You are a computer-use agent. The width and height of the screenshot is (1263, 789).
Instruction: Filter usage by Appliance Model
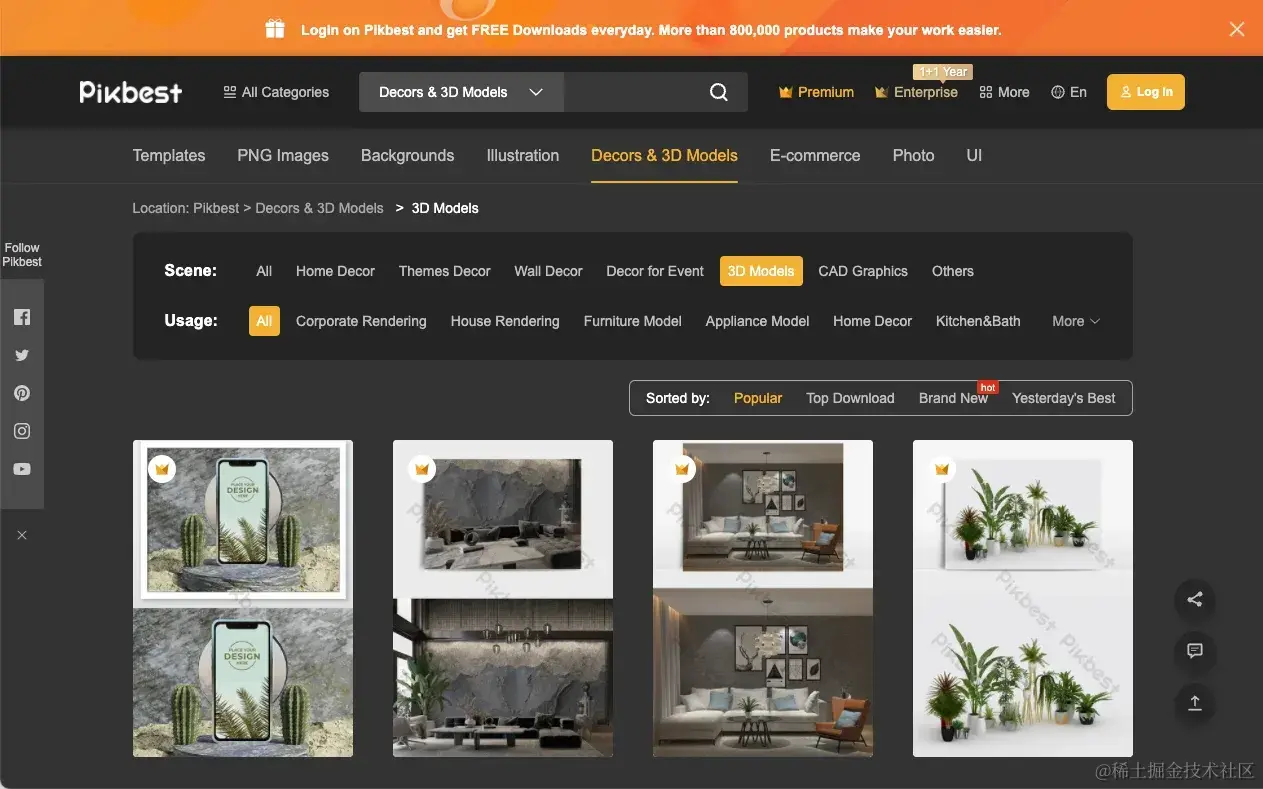tap(757, 321)
